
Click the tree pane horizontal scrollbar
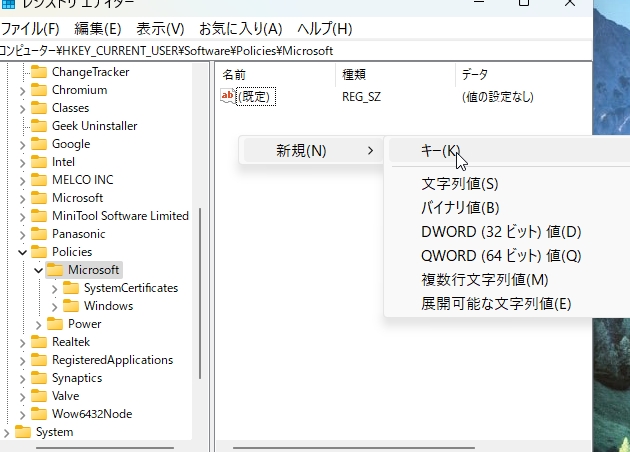point(105,448)
